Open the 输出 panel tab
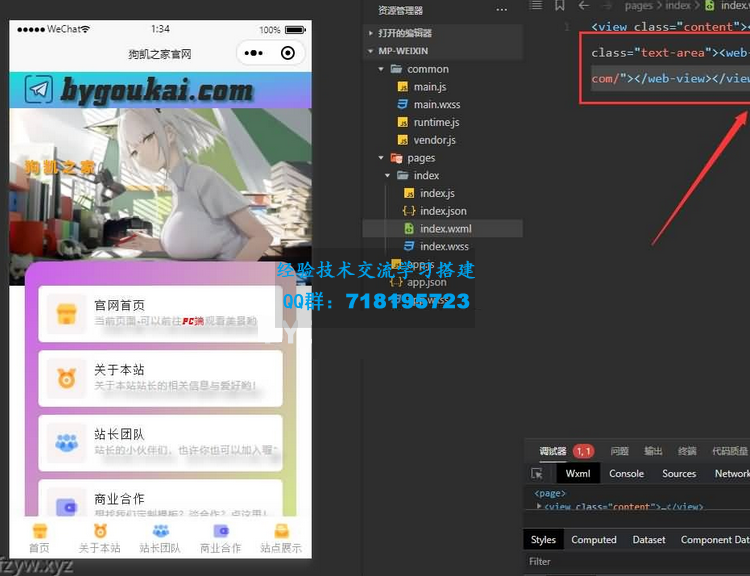Viewport: 750px width, 576px height. [x=653, y=451]
